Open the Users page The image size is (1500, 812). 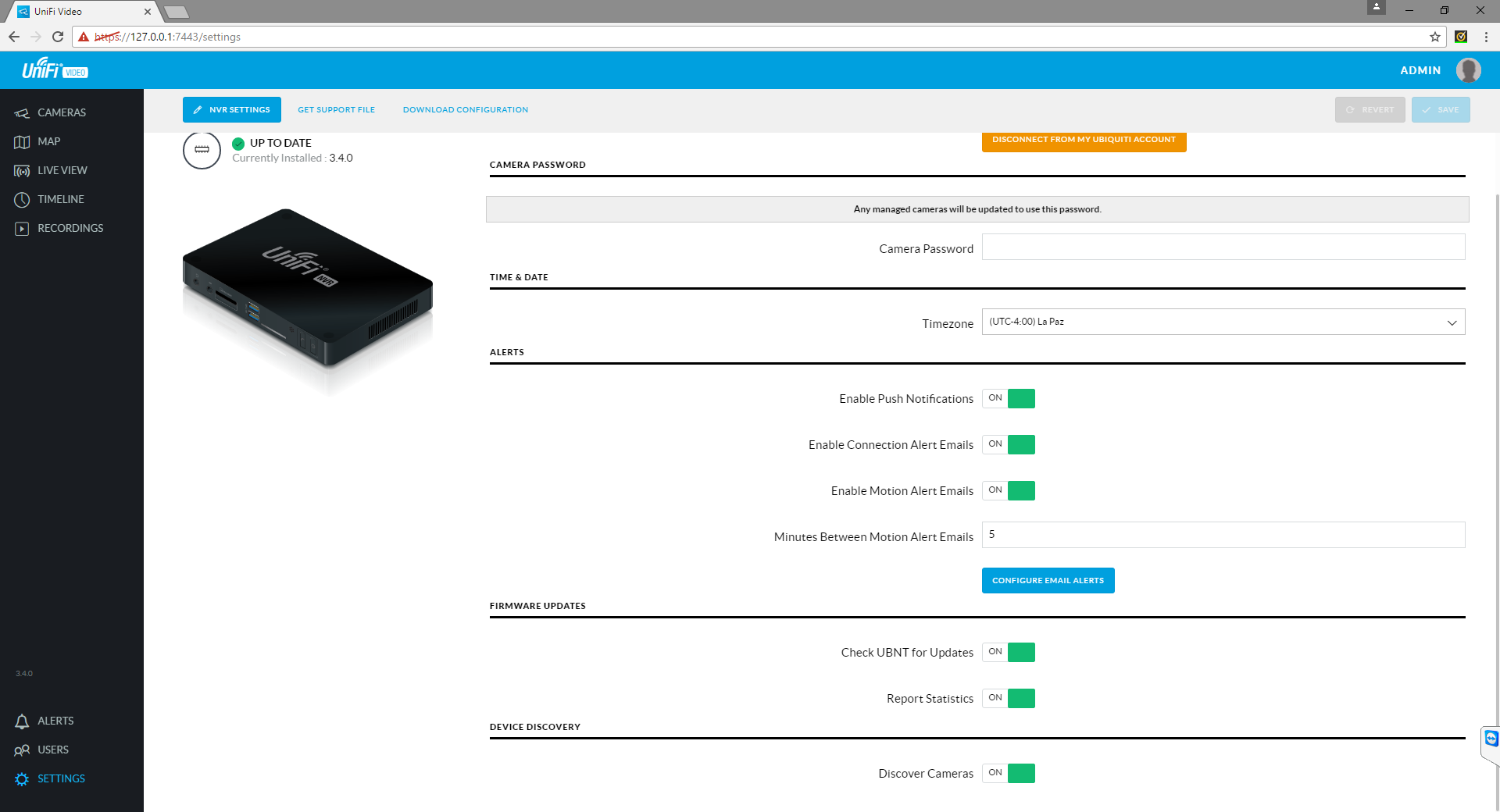(x=53, y=750)
